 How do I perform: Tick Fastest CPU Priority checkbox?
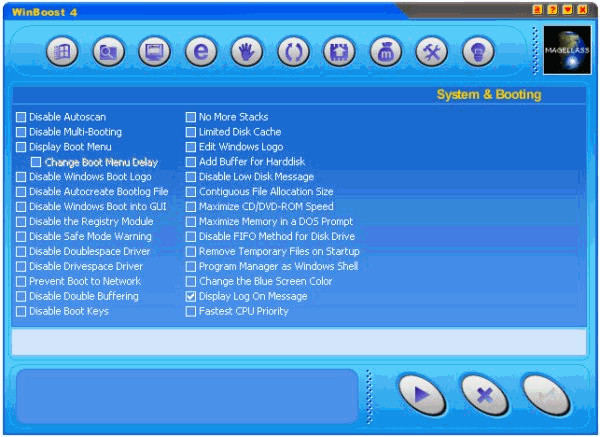coord(191,311)
